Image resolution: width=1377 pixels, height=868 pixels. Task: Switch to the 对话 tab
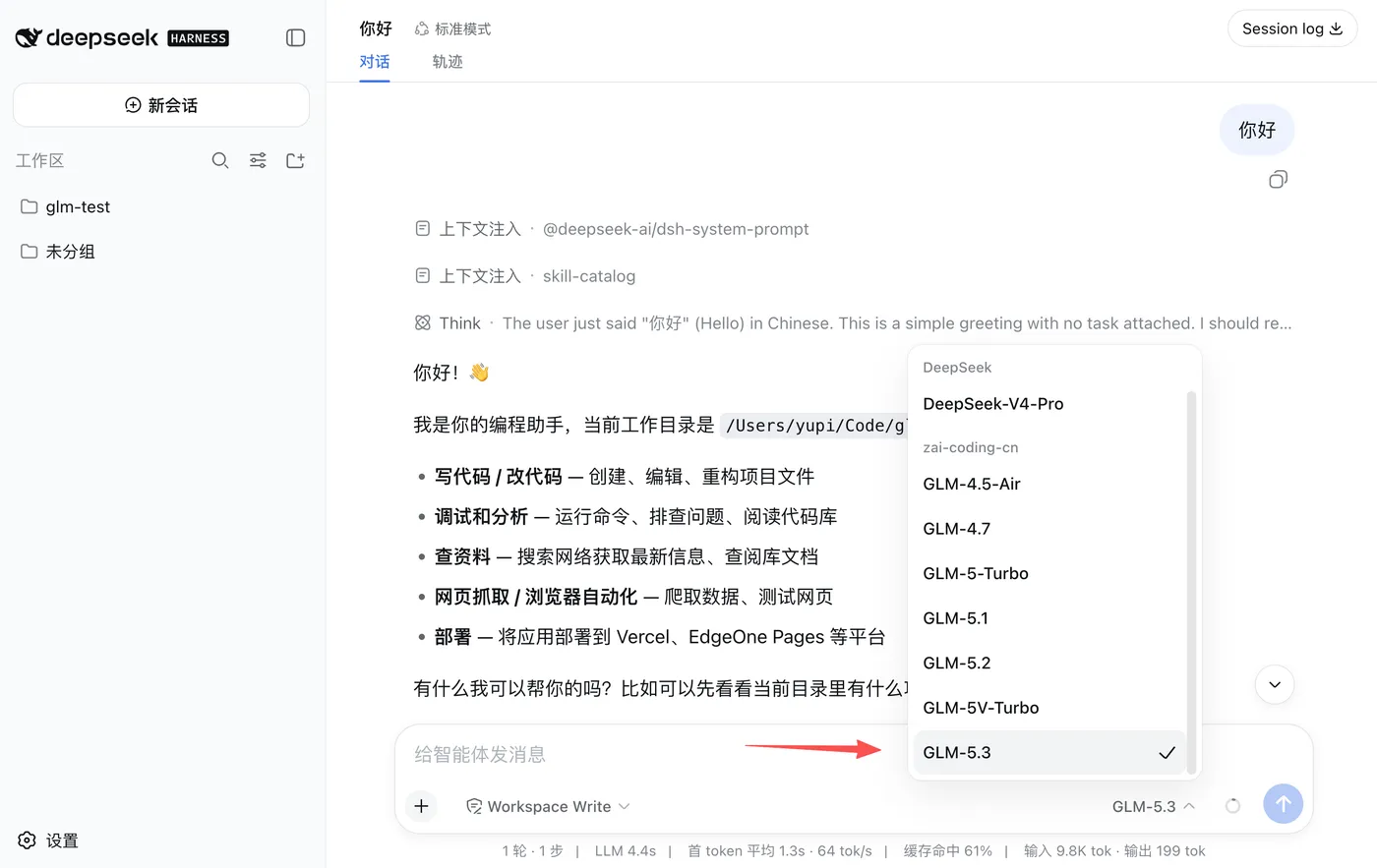point(375,62)
